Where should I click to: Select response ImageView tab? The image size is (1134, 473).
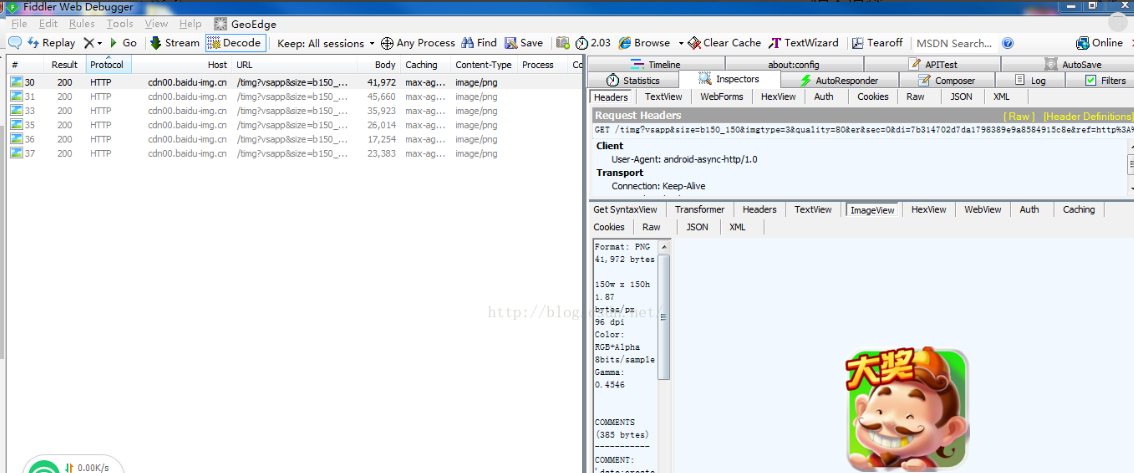(872, 210)
